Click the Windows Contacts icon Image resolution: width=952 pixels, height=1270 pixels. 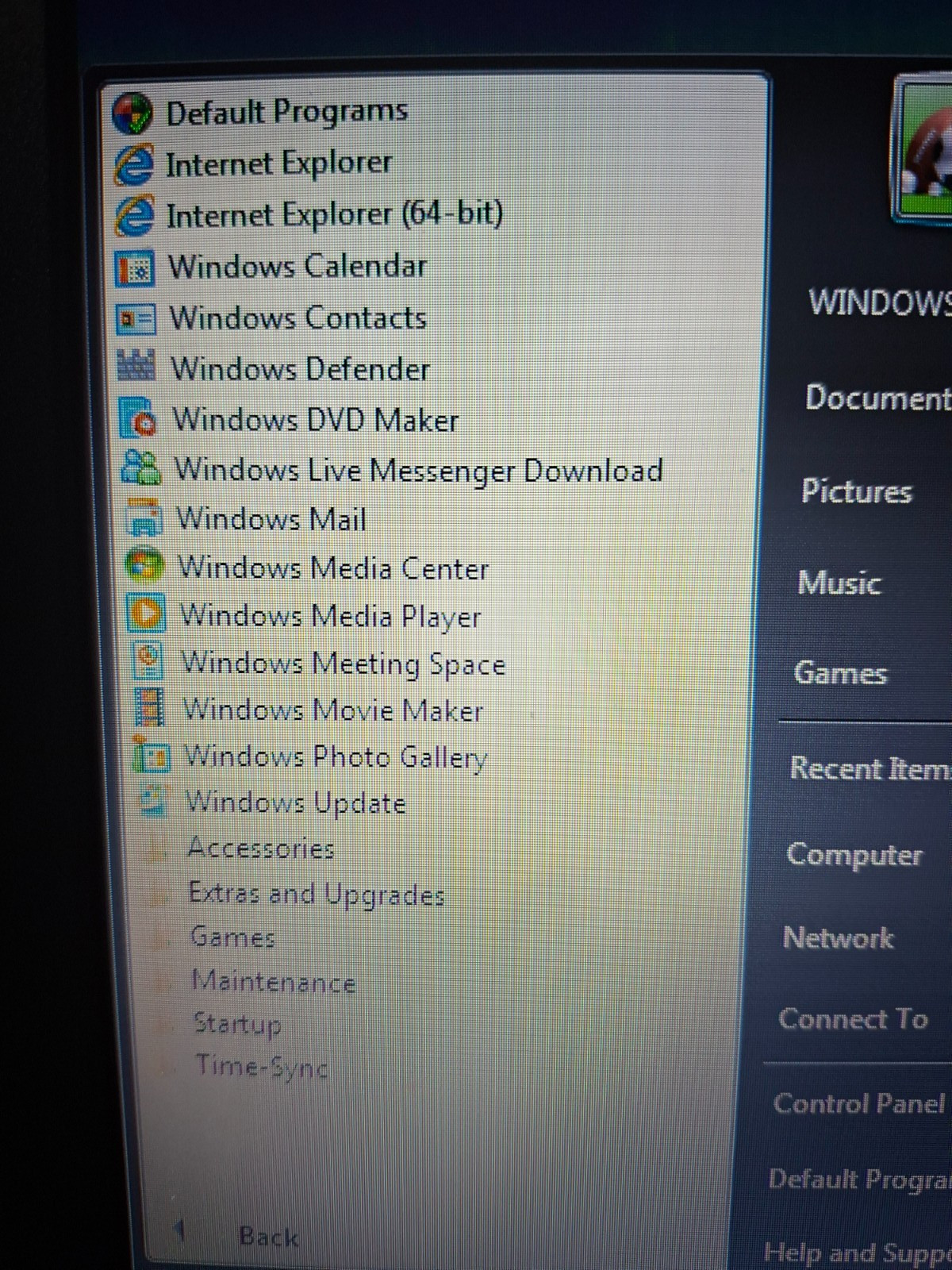click(x=136, y=319)
